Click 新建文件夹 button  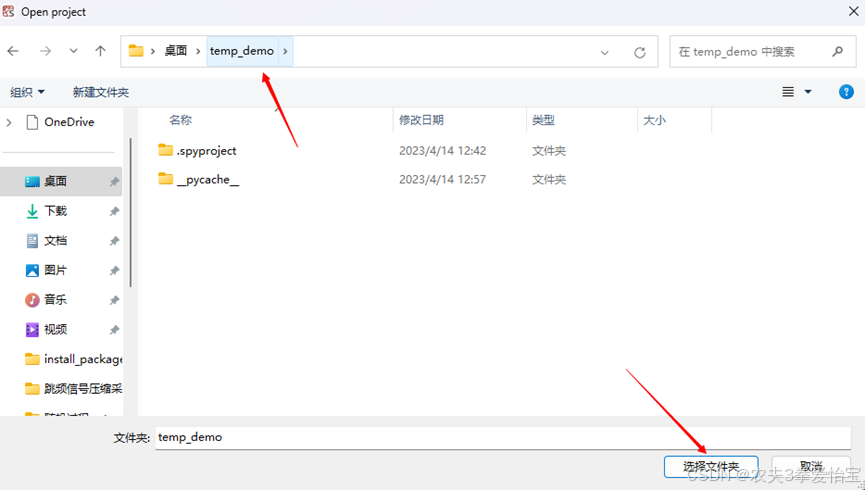tap(101, 92)
